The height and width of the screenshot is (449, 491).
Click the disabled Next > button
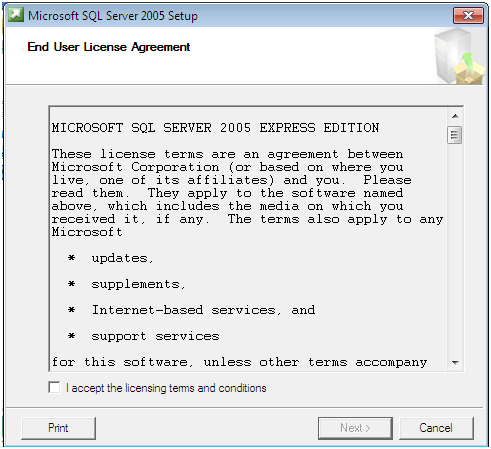click(x=355, y=428)
